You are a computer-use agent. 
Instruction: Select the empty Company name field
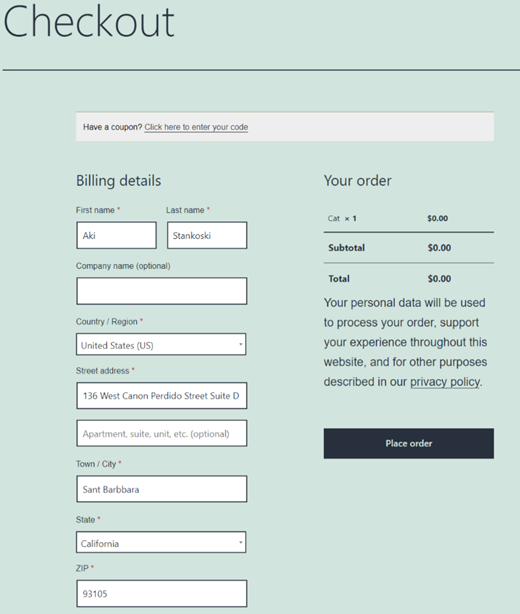coord(162,291)
